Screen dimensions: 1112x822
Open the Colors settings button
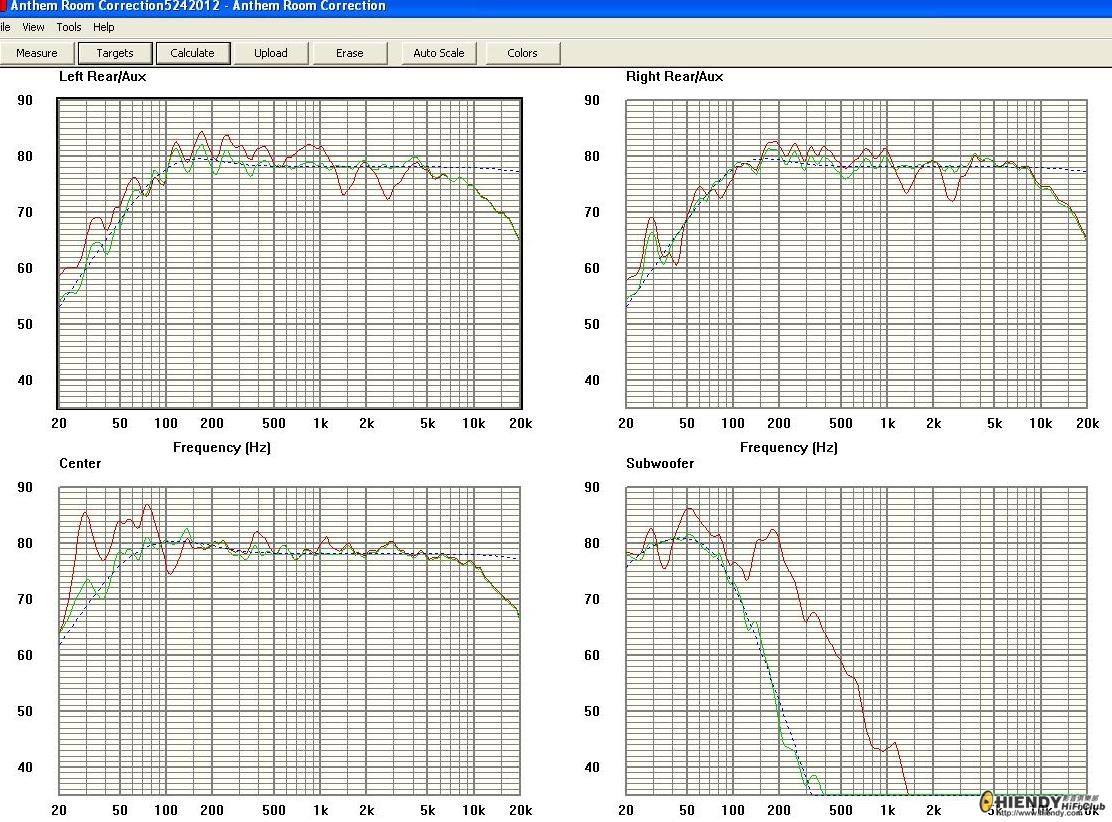coord(522,53)
